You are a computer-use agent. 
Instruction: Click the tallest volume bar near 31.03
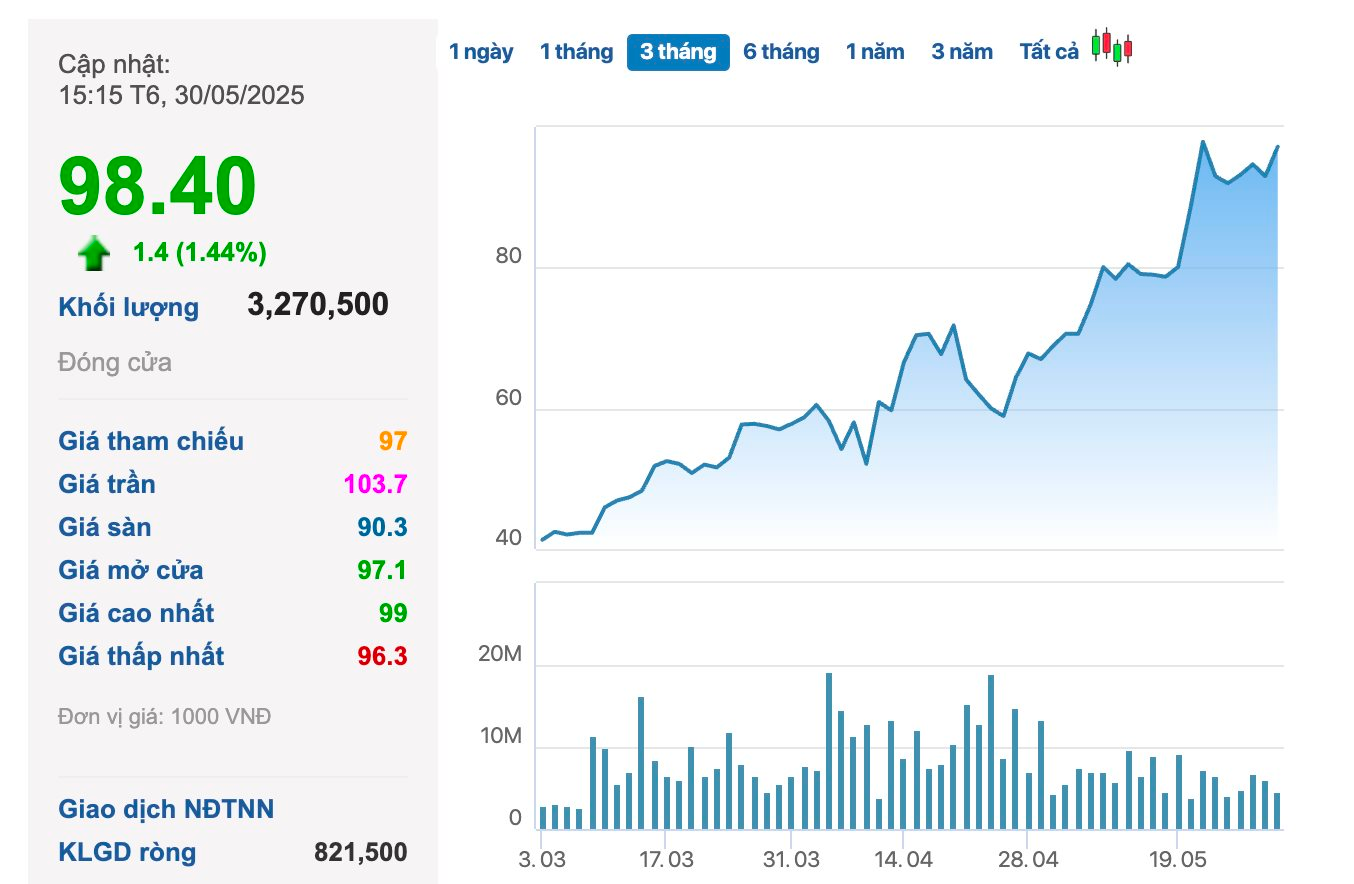(829, 751)
